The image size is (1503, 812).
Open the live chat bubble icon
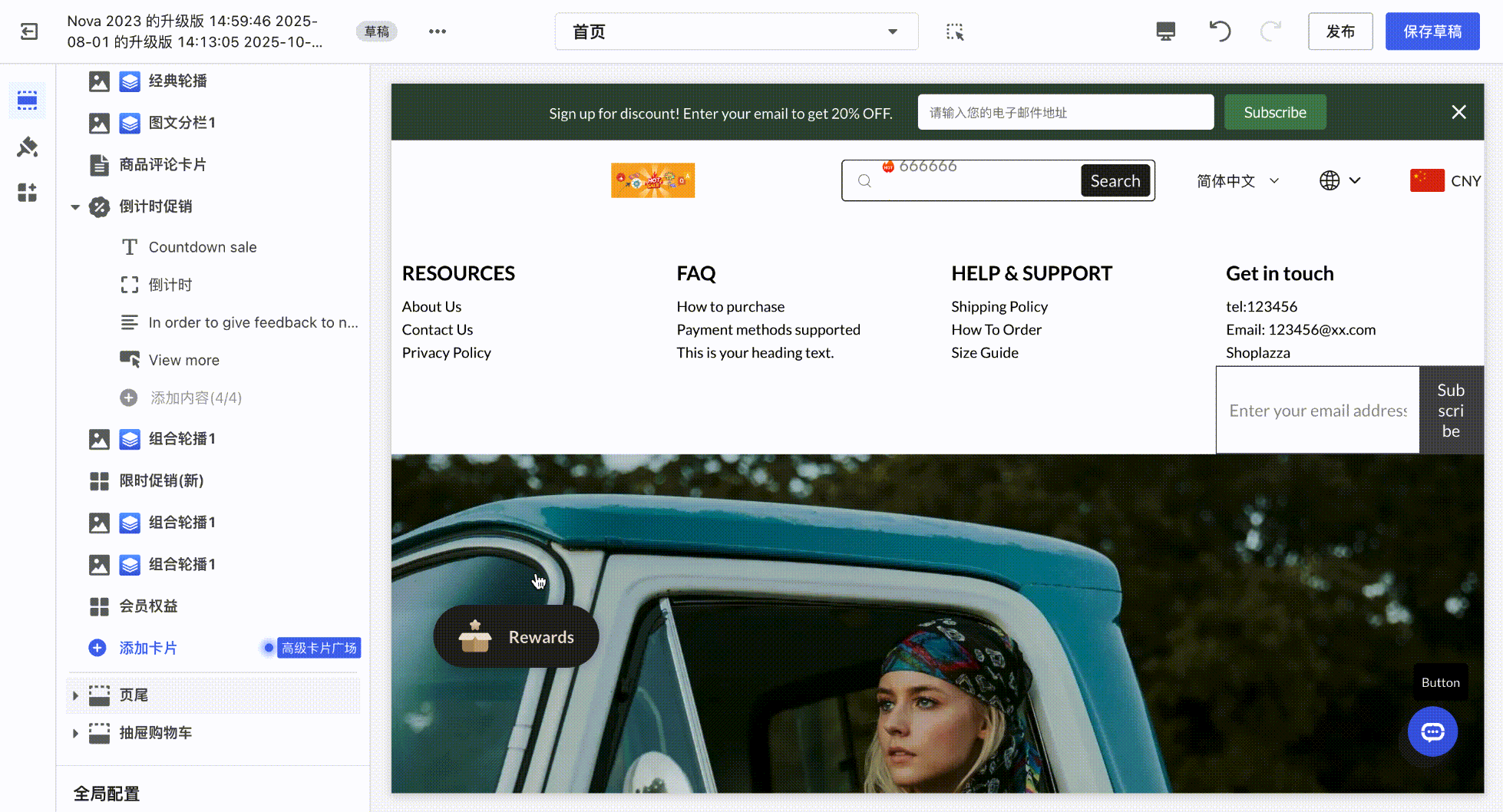pos(1432,732)
